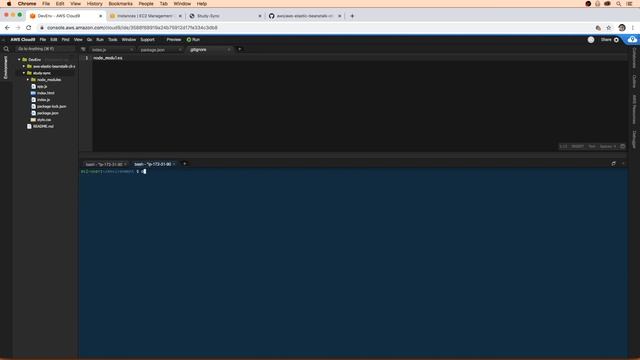The image size is (640, 360).
Task: Open index.js in the file tree
Action: click(43, 100)
